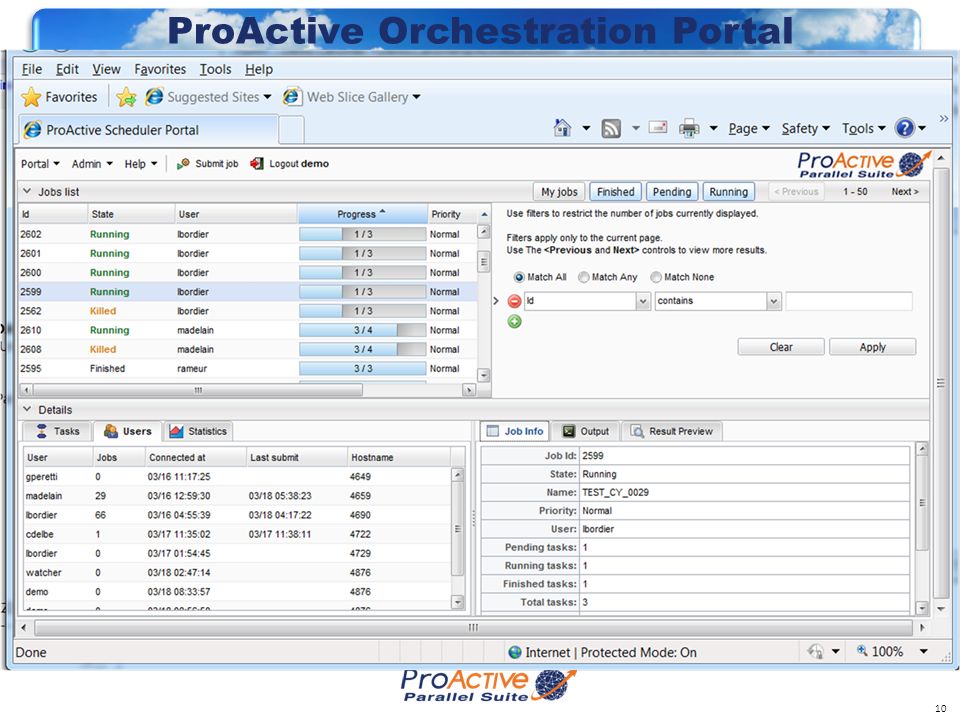This screenshot has width=960, height=720.
Task: Click the Submit job icon
Action: click(182, 163)
